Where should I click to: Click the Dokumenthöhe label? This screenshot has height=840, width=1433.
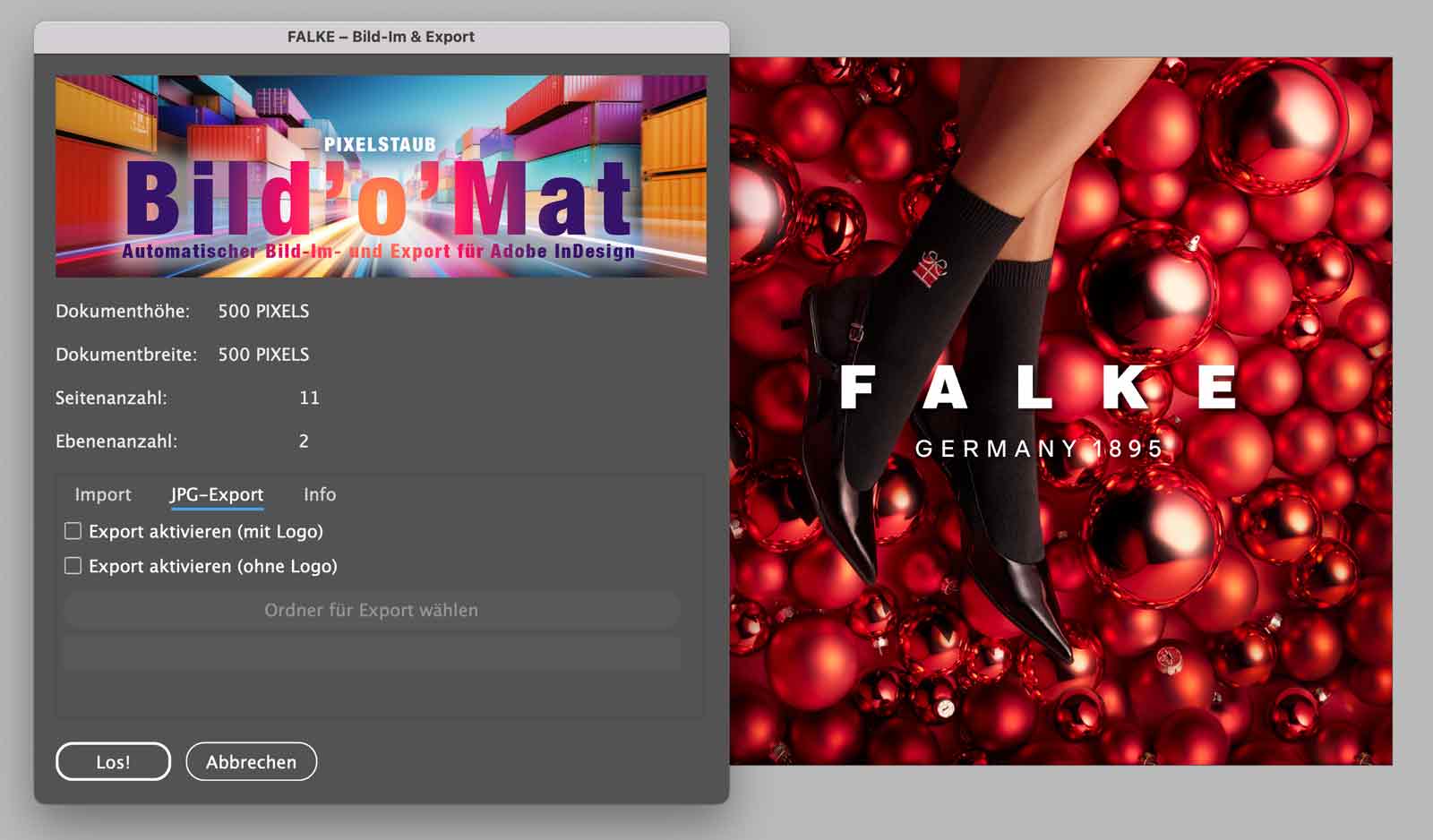(123, 312)
